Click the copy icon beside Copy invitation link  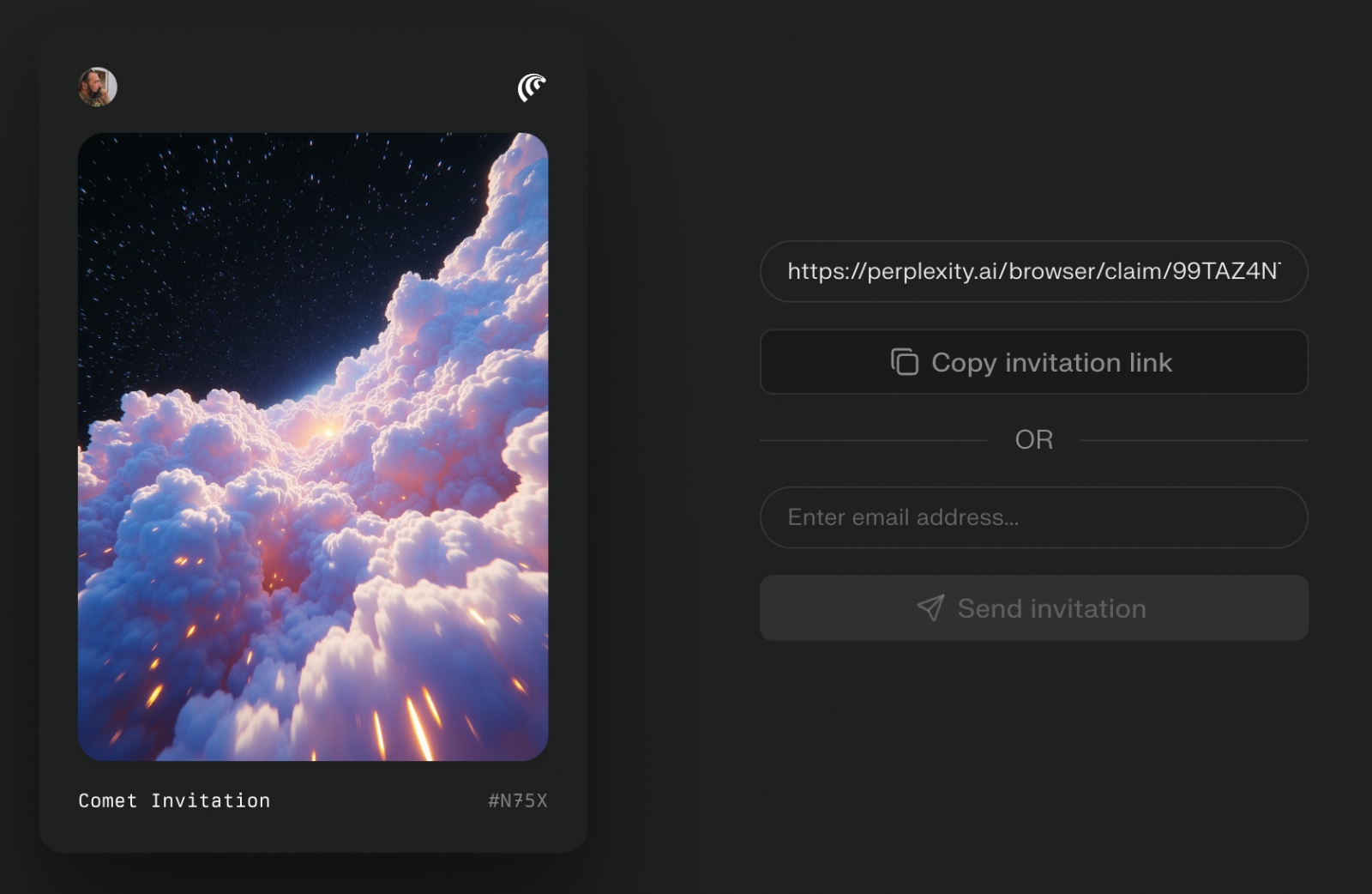tap(904, 362)
